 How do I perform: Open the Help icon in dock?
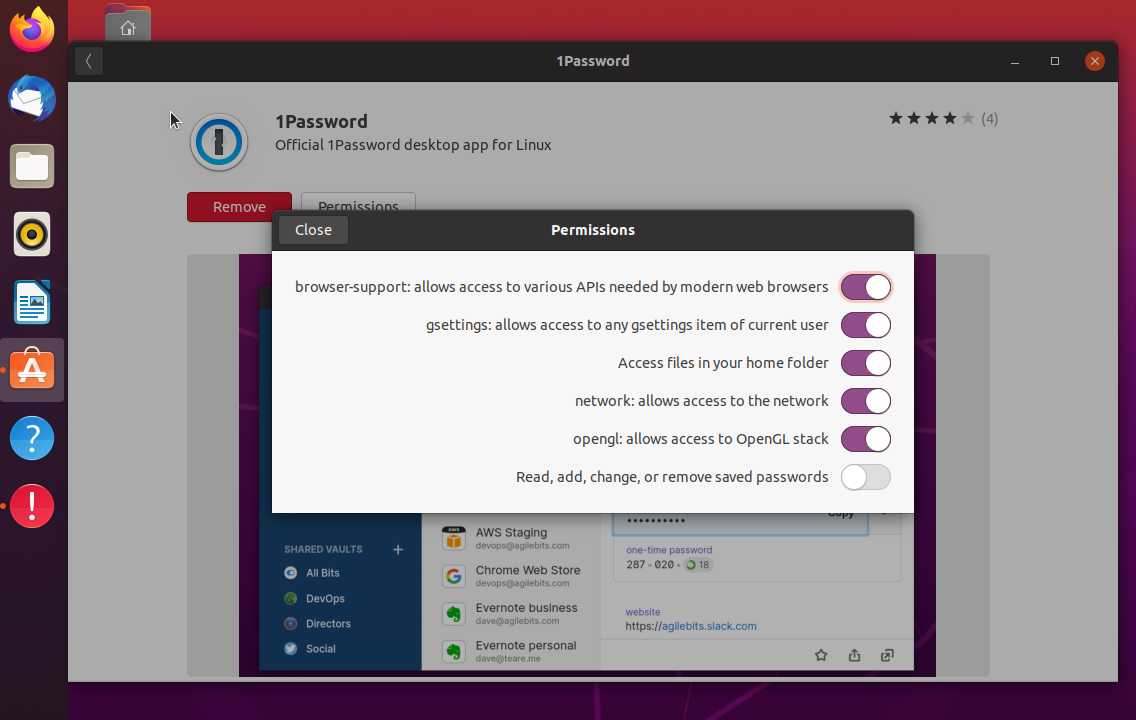coord(32,438)
